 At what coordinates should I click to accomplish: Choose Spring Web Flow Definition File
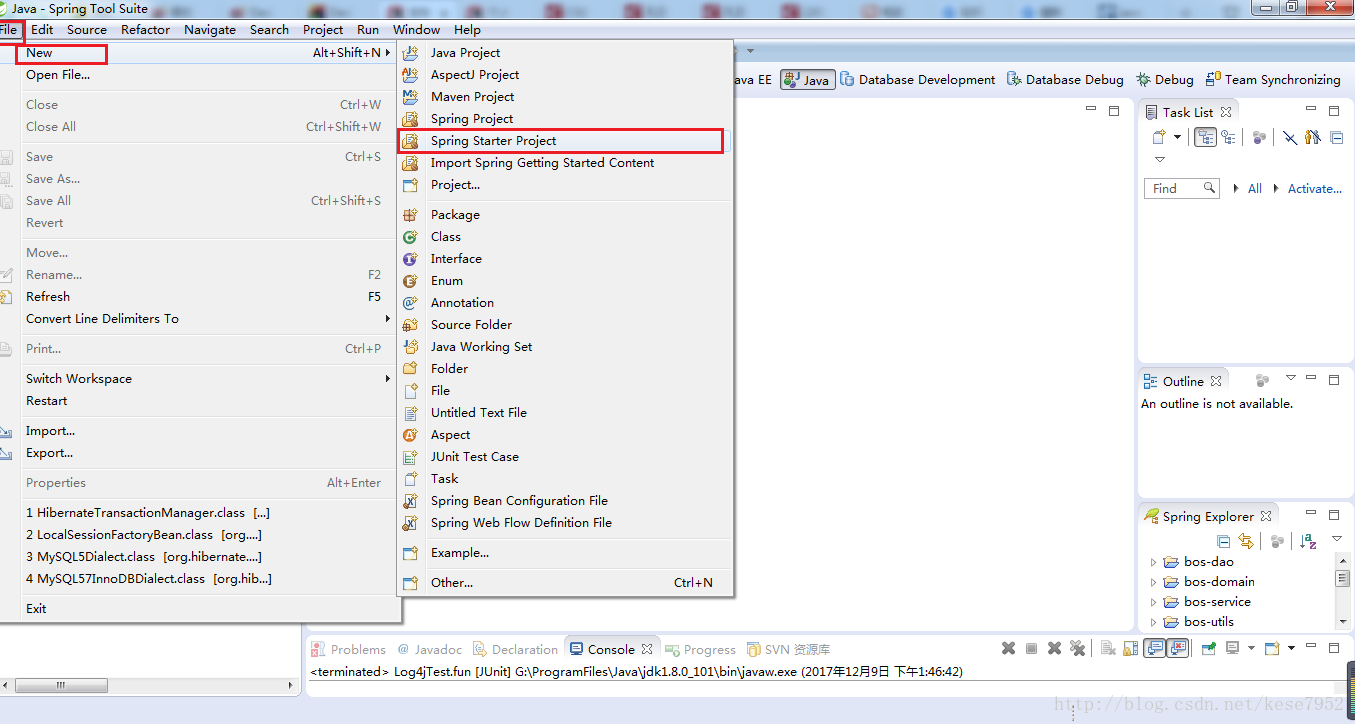pyautogui.click(x=565, y=523)
